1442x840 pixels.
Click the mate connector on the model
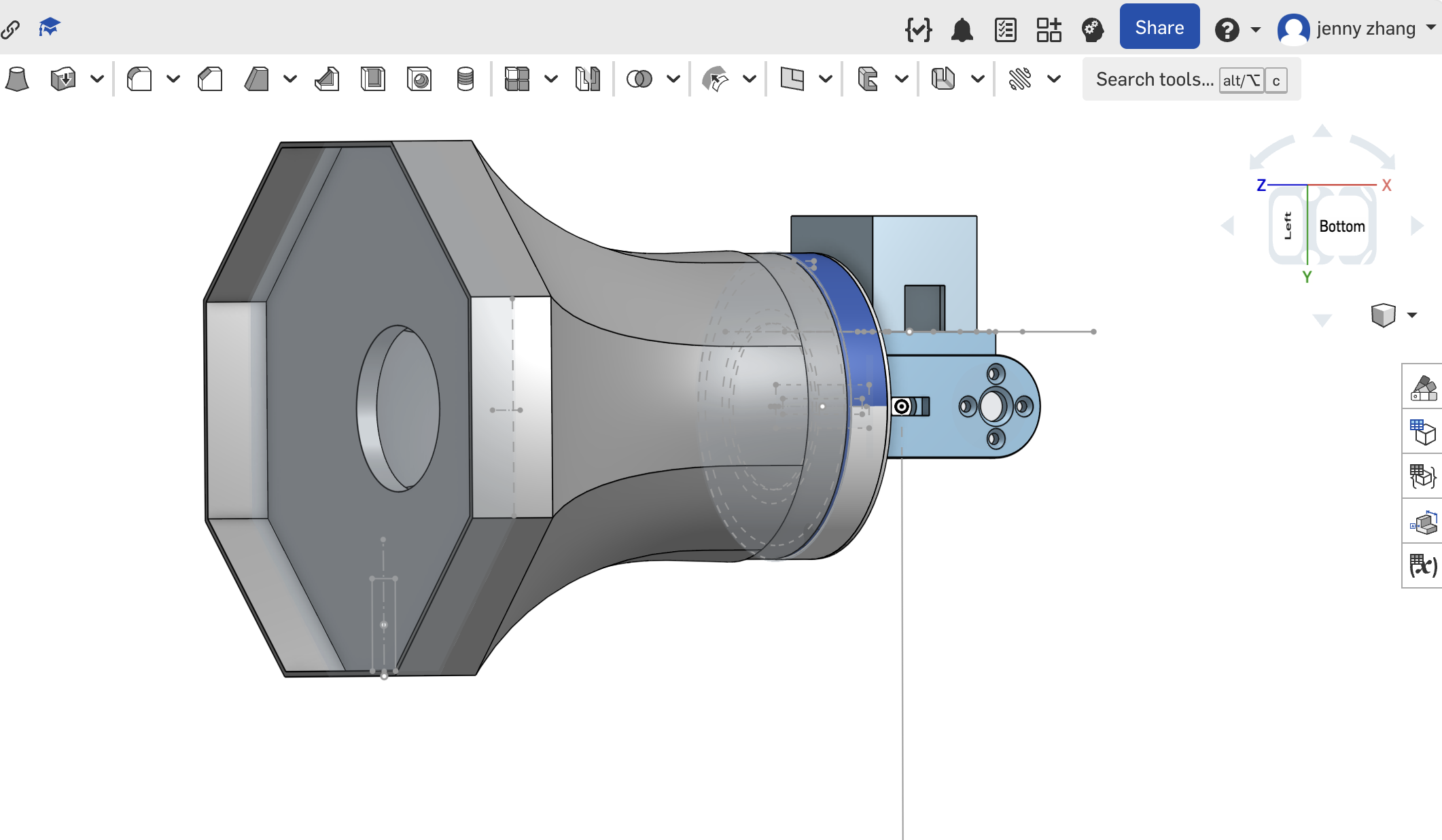click(902, 406)
